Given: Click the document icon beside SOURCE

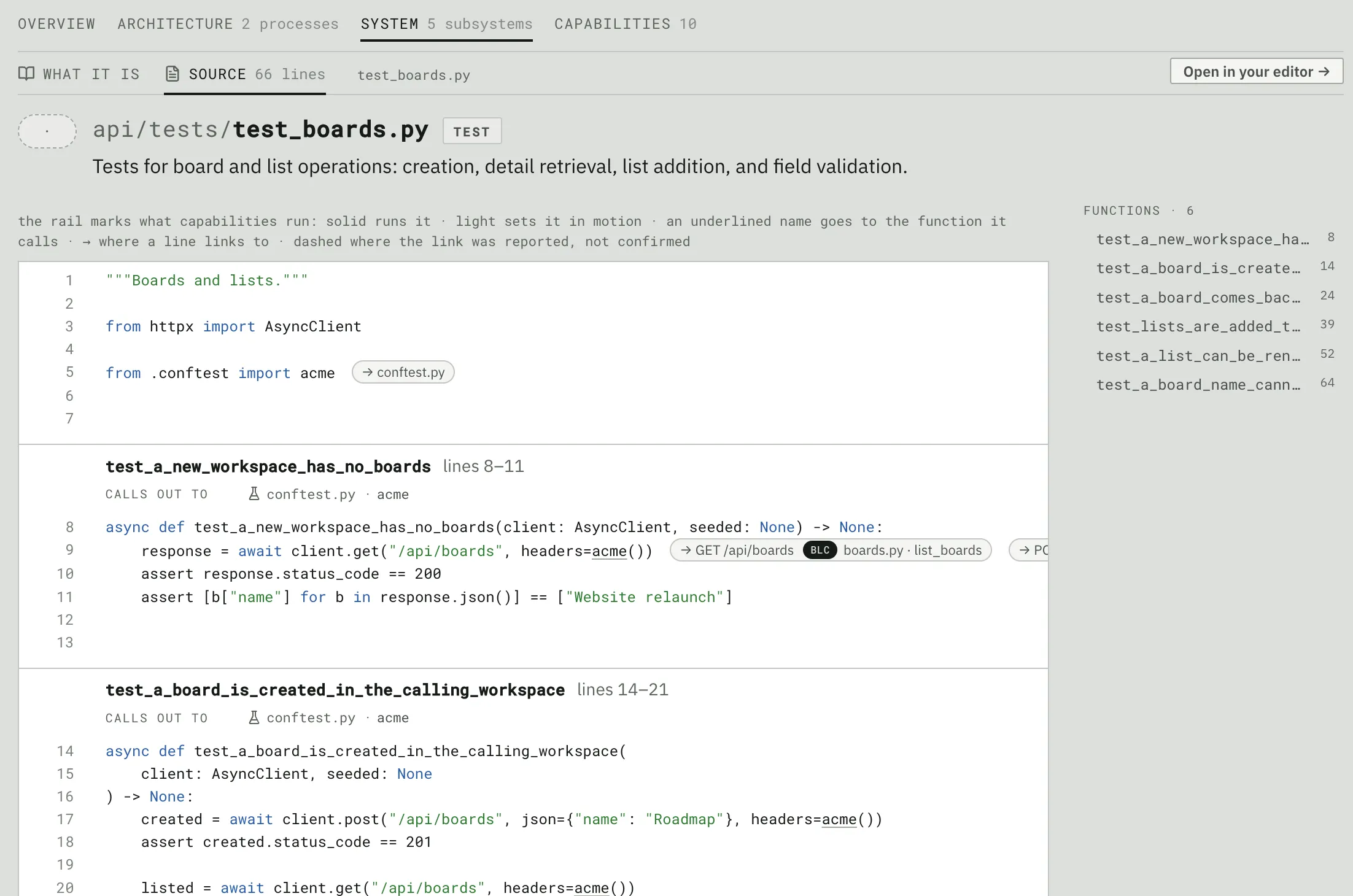Looking at the screenshot, I should point(173,74).
